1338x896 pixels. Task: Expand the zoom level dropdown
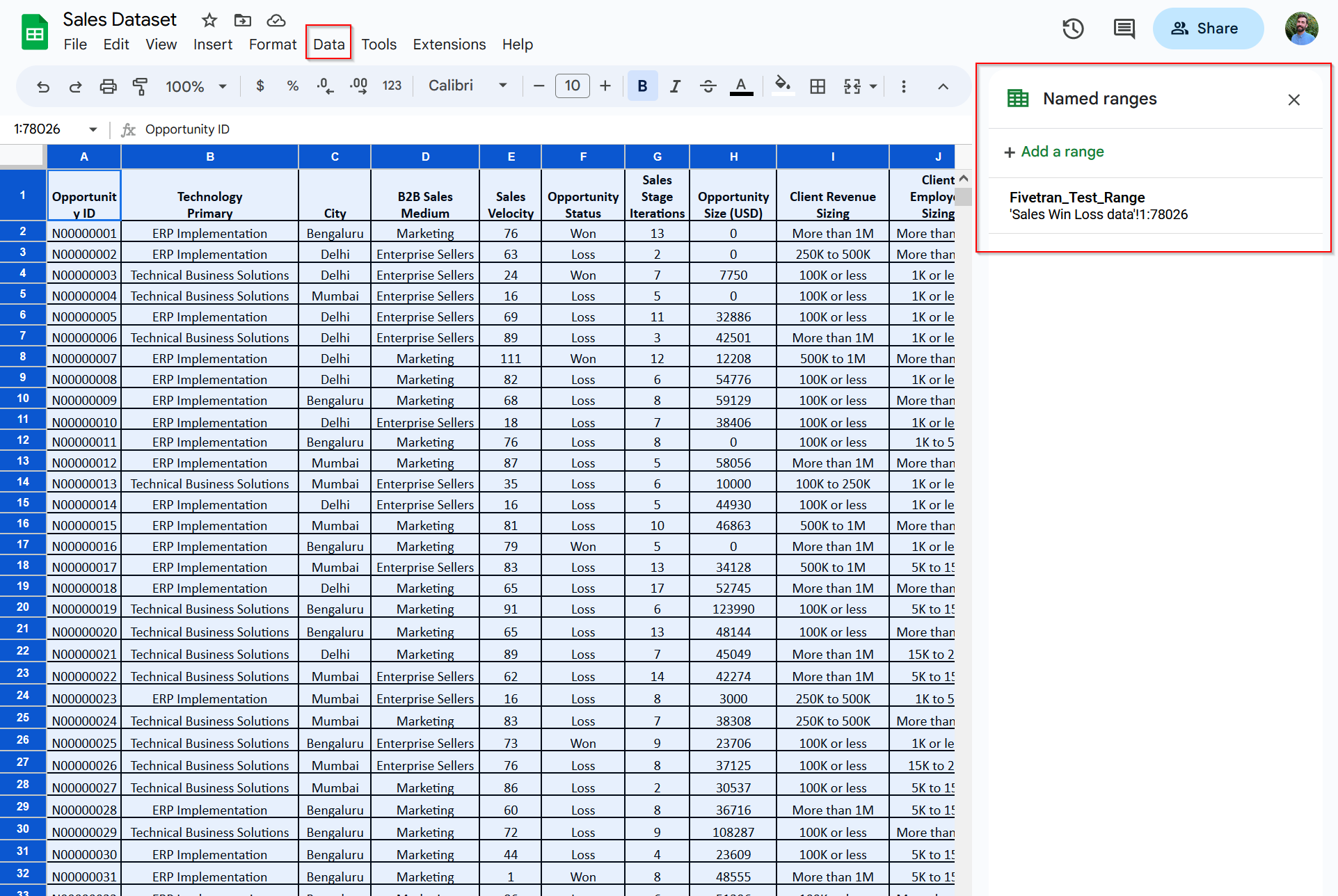click(x=222, y=86)
